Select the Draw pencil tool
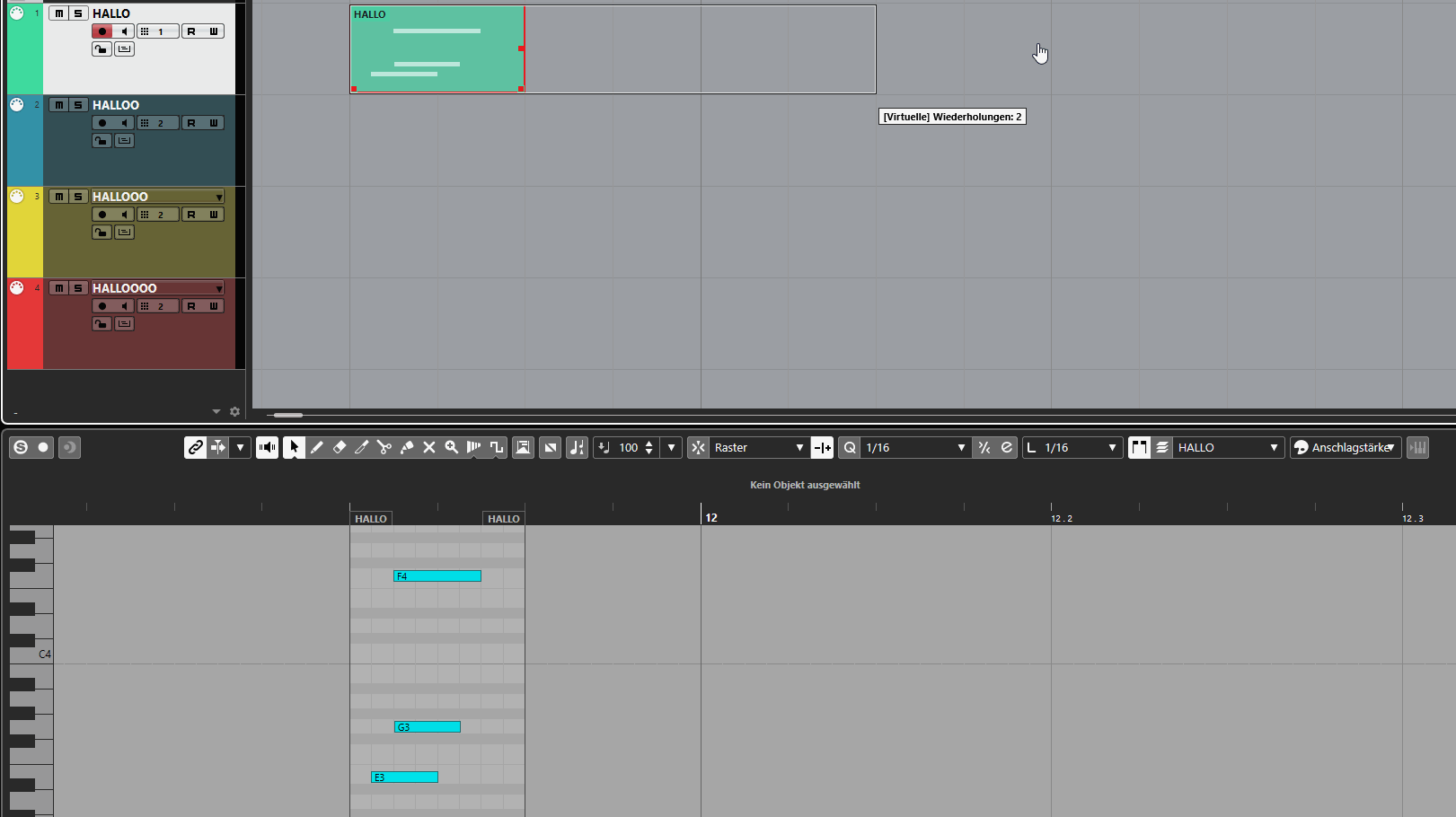Screen dimensions: 1456x817 pos(316,447)
